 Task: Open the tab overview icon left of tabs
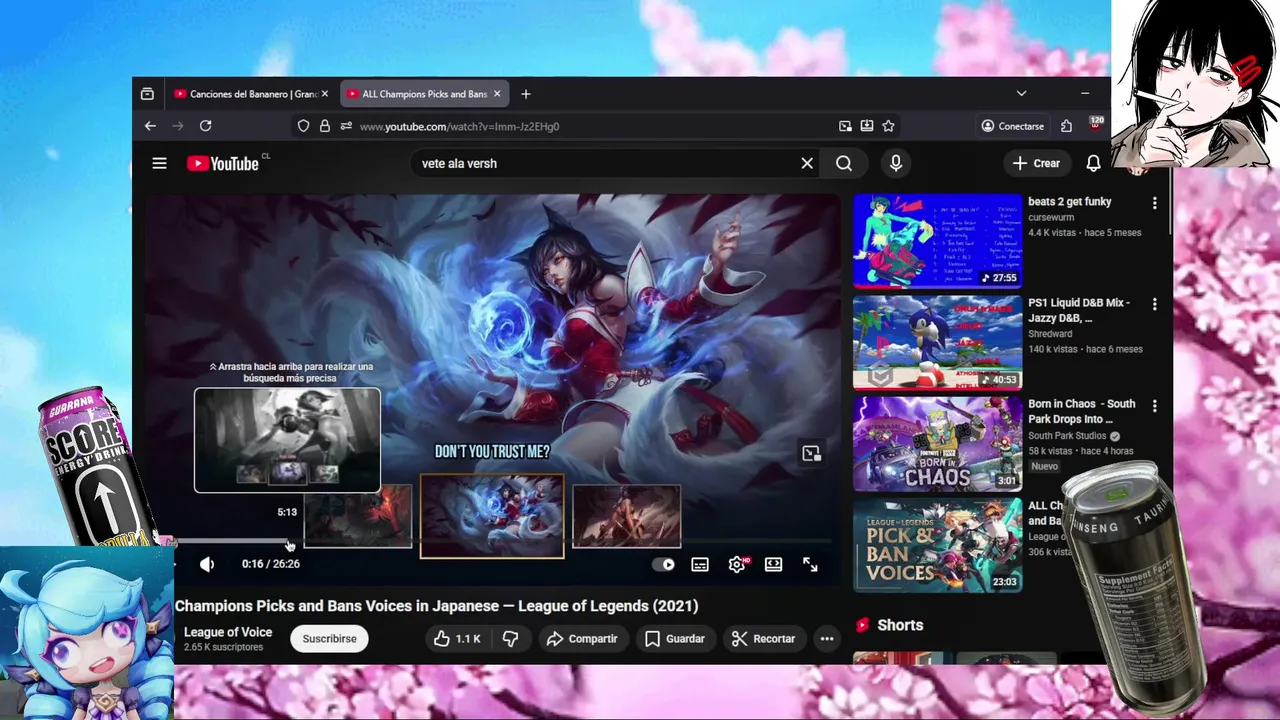coord(147,94)
